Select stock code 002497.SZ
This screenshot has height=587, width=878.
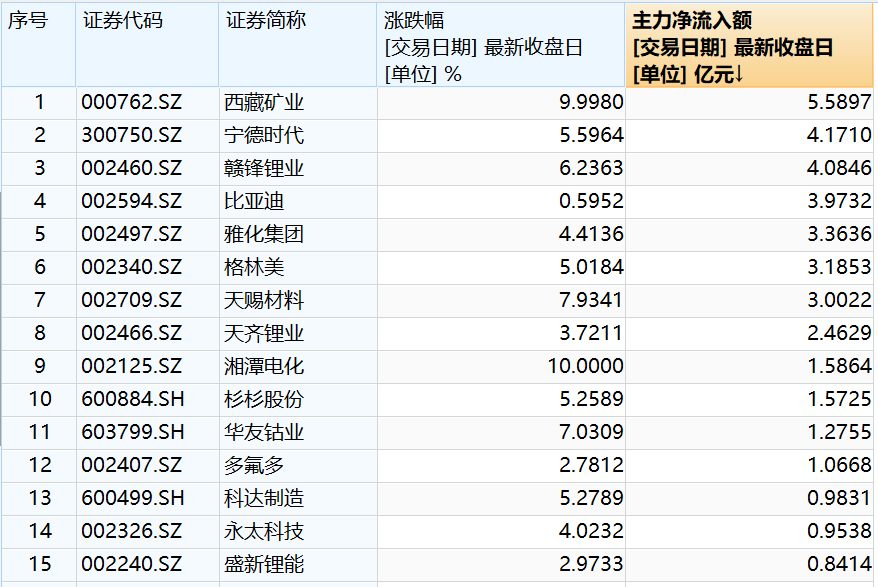pyautogui.click(x=132, y=235)
